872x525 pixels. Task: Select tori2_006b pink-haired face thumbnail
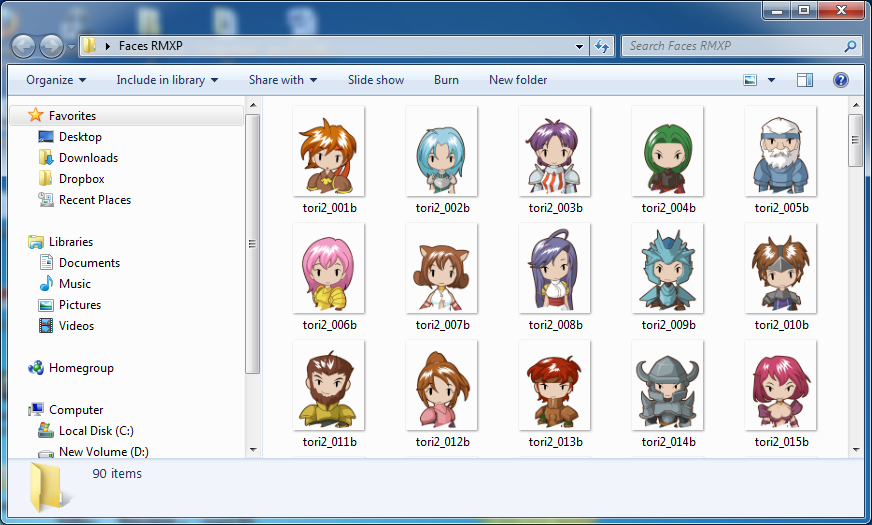329,268
